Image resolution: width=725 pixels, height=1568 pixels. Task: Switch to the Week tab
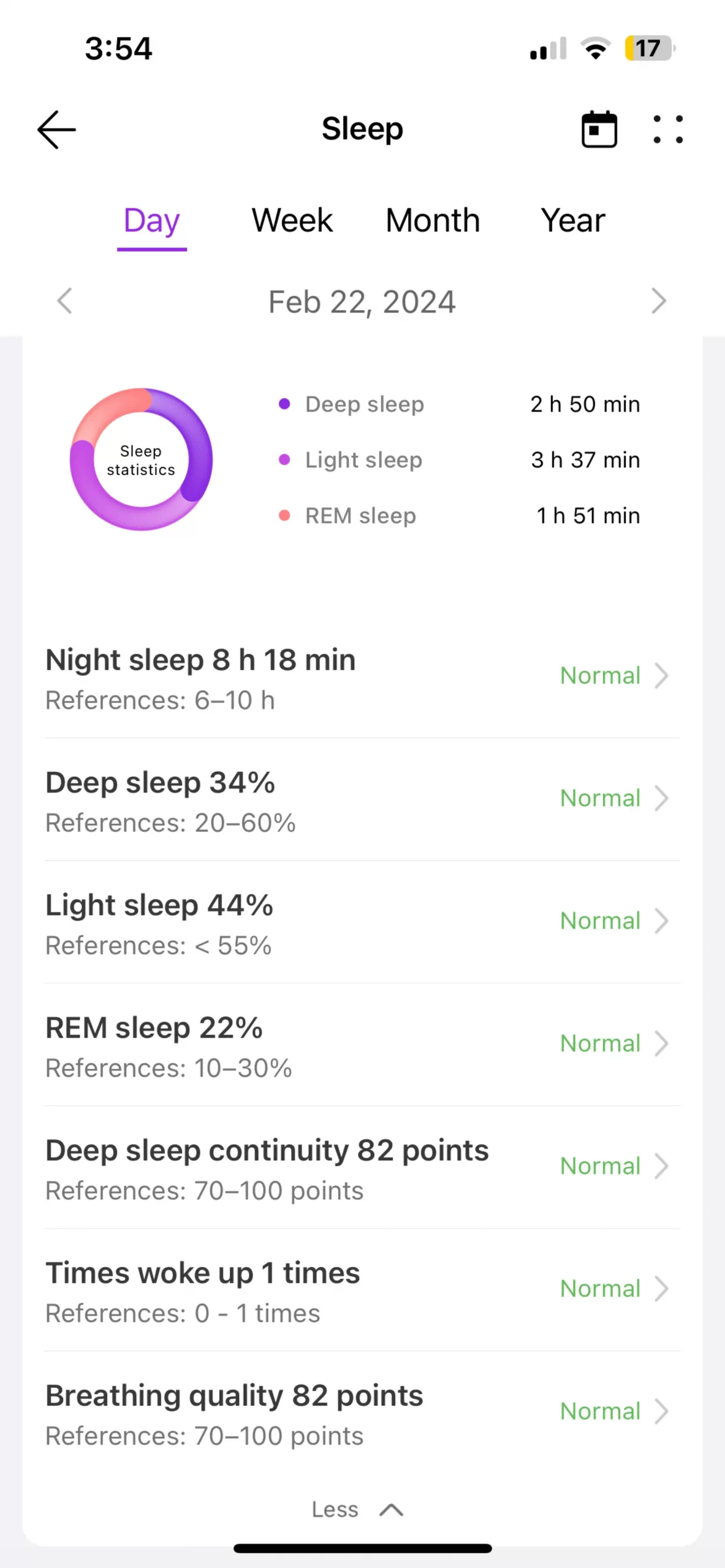(x=292, y=221)
